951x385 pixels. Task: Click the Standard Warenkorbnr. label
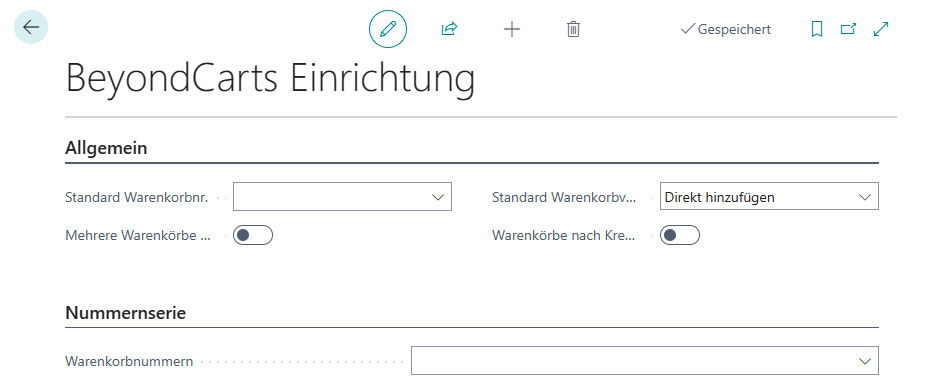(x=136, y=197)
